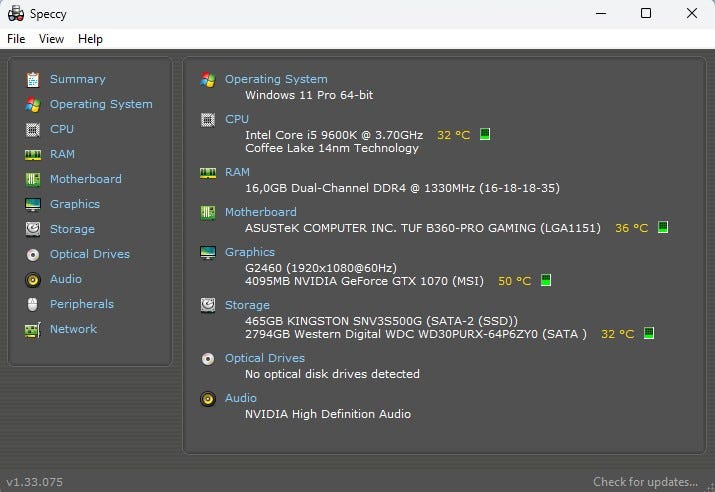
Task: Click the Motherboard icon in sidebar
Action: [x=33, y=180]
